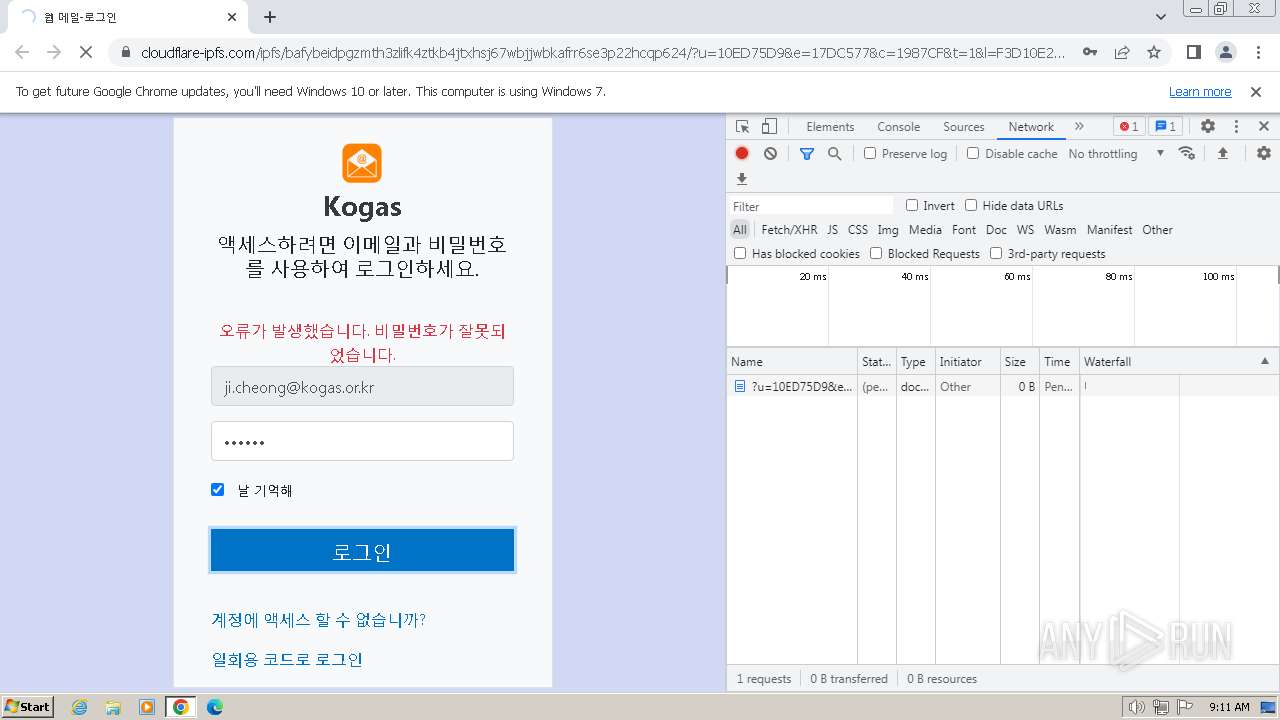Click the Kogas orange mail logo
The width and height of the screenshot is (1280, 720).
coord(362,163)
